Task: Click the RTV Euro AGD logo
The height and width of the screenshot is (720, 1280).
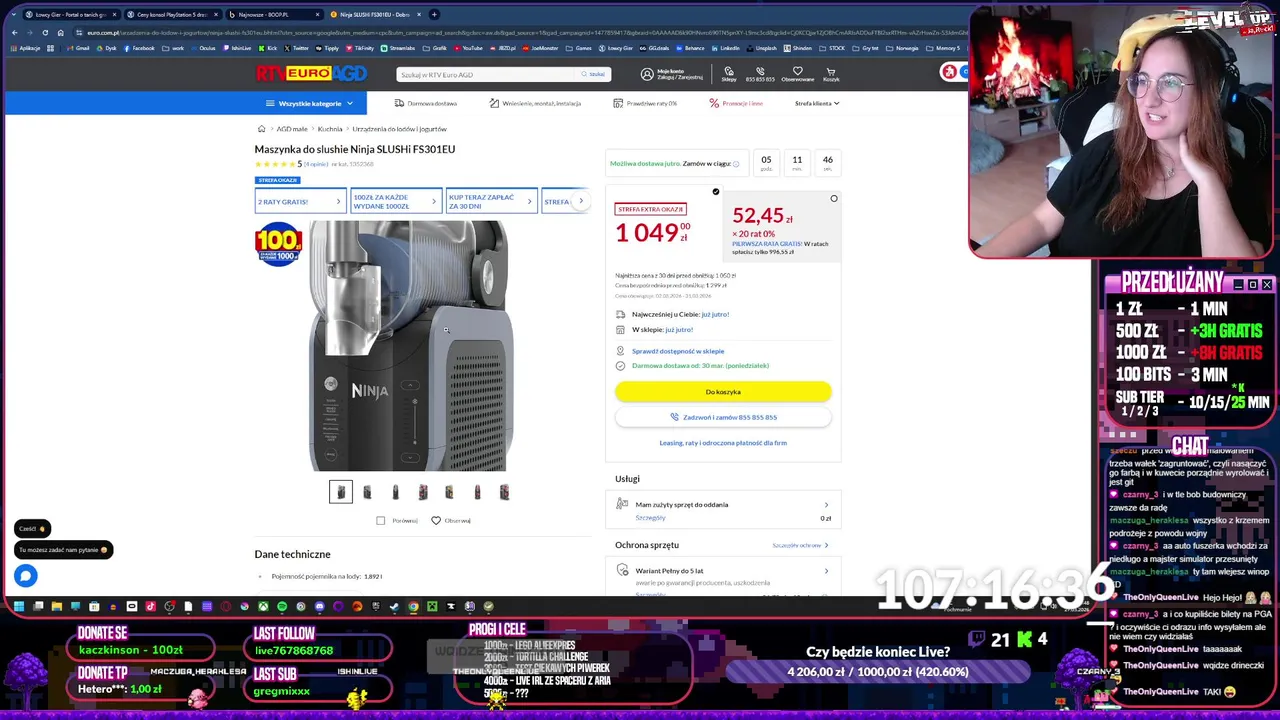Action: [311, 73]
